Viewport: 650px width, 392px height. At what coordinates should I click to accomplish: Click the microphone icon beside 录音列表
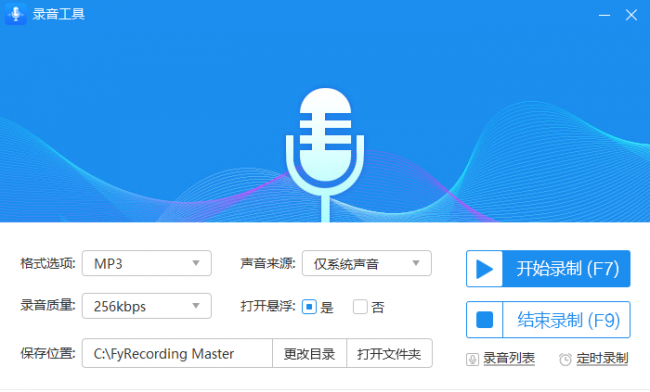(472, 359)
